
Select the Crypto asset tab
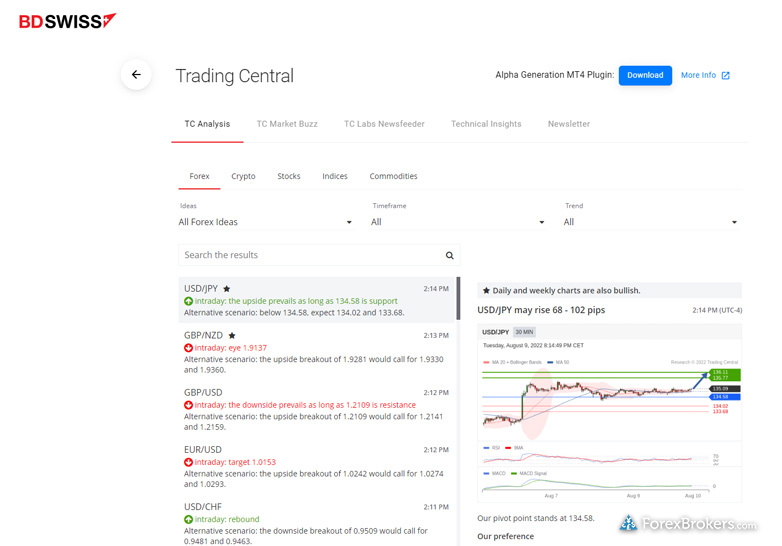click(243, 176)
